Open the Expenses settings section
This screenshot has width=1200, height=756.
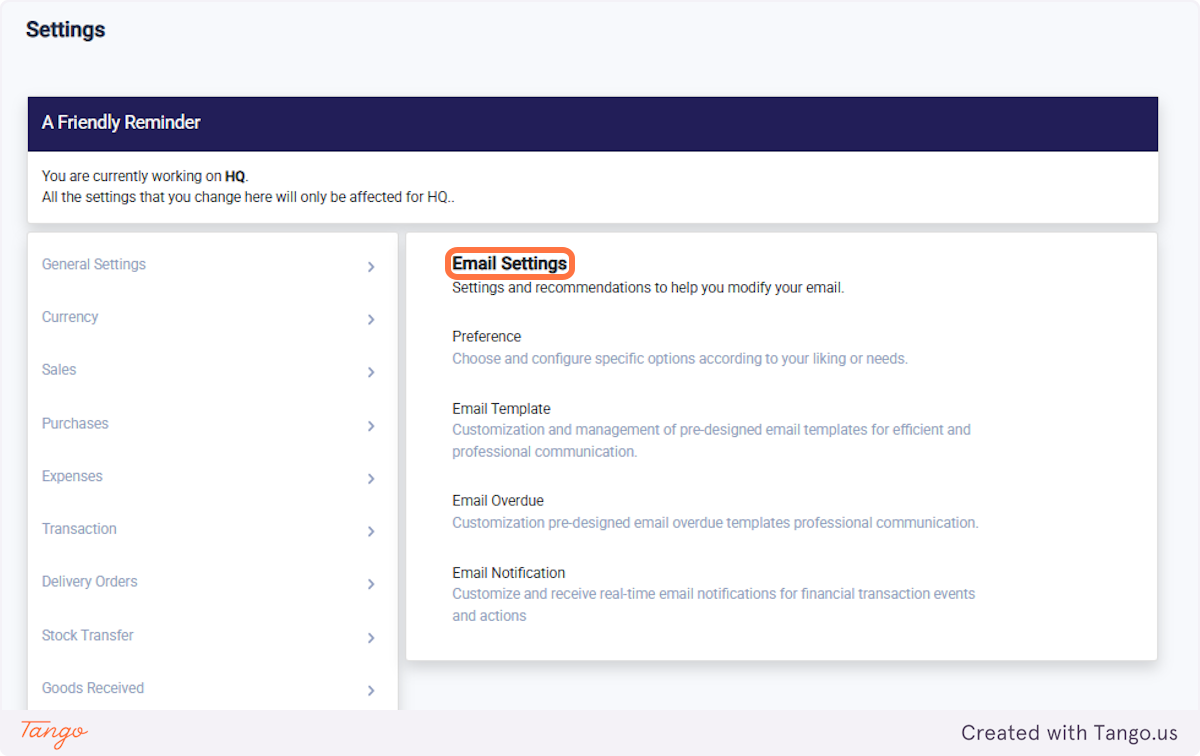click(72, 477)
